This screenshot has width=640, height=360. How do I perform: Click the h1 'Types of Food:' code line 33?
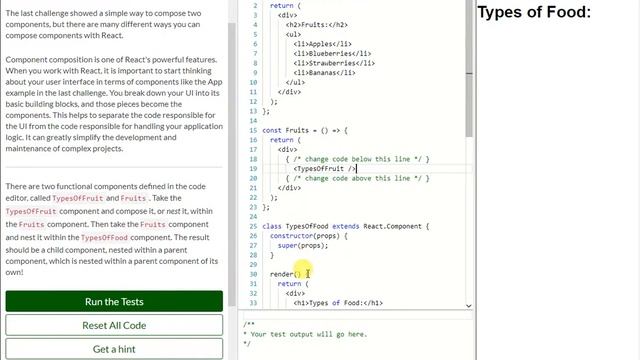338,303
